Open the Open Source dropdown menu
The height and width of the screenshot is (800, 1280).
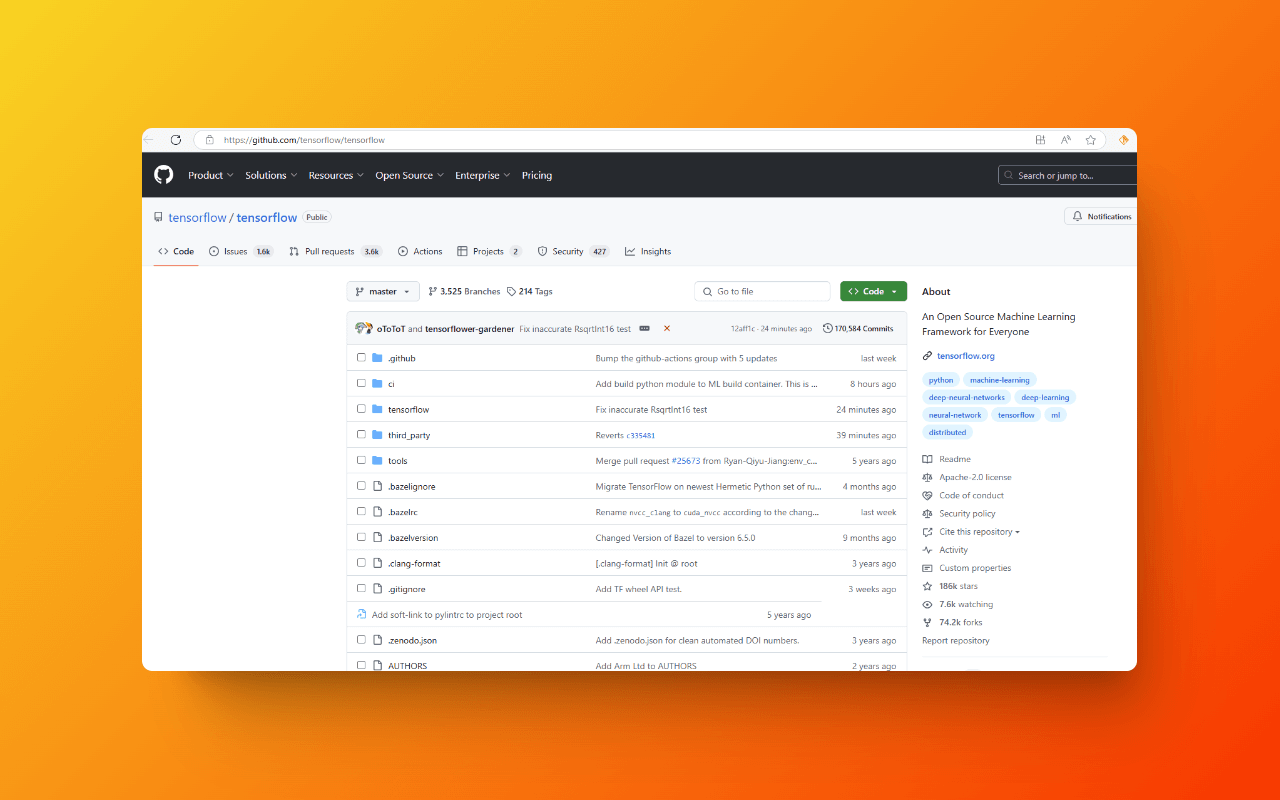point(410,175)
